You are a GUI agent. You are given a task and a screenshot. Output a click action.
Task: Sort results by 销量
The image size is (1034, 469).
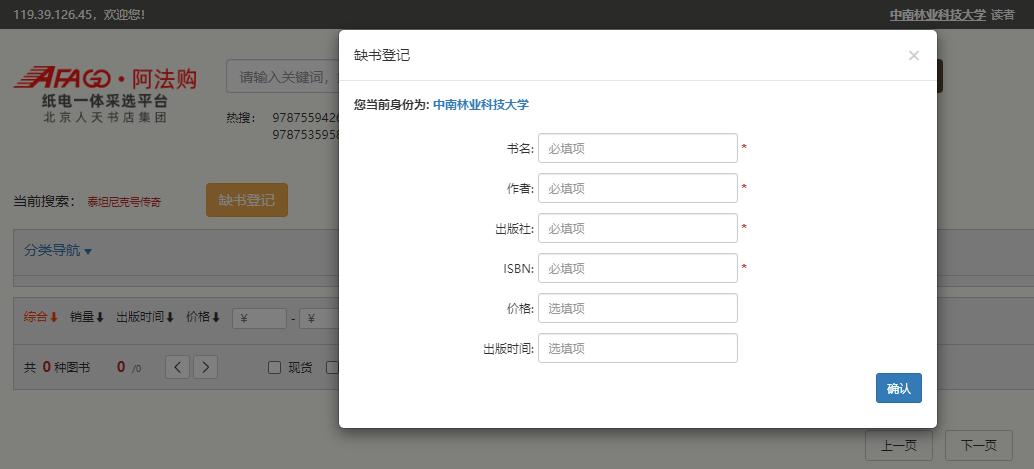pos(87,317)
